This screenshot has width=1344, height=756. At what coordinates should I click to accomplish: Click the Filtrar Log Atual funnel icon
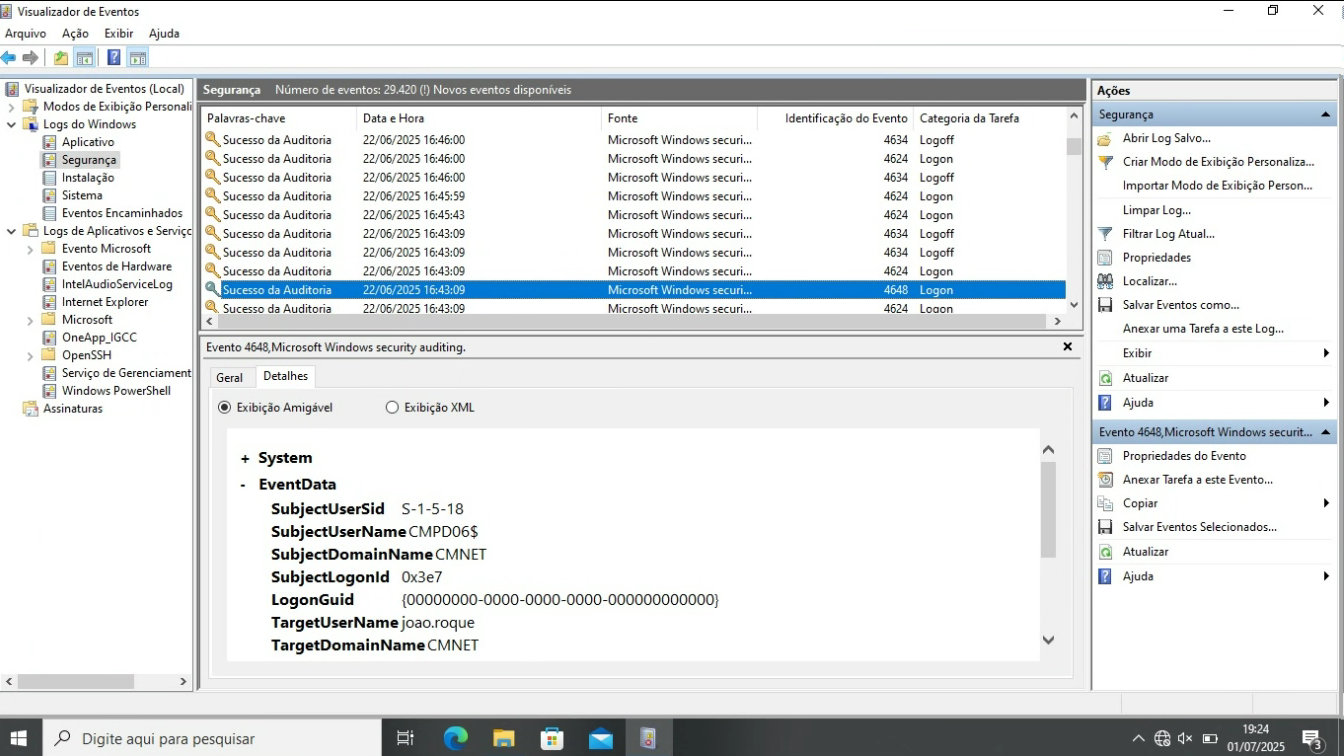1105,234
